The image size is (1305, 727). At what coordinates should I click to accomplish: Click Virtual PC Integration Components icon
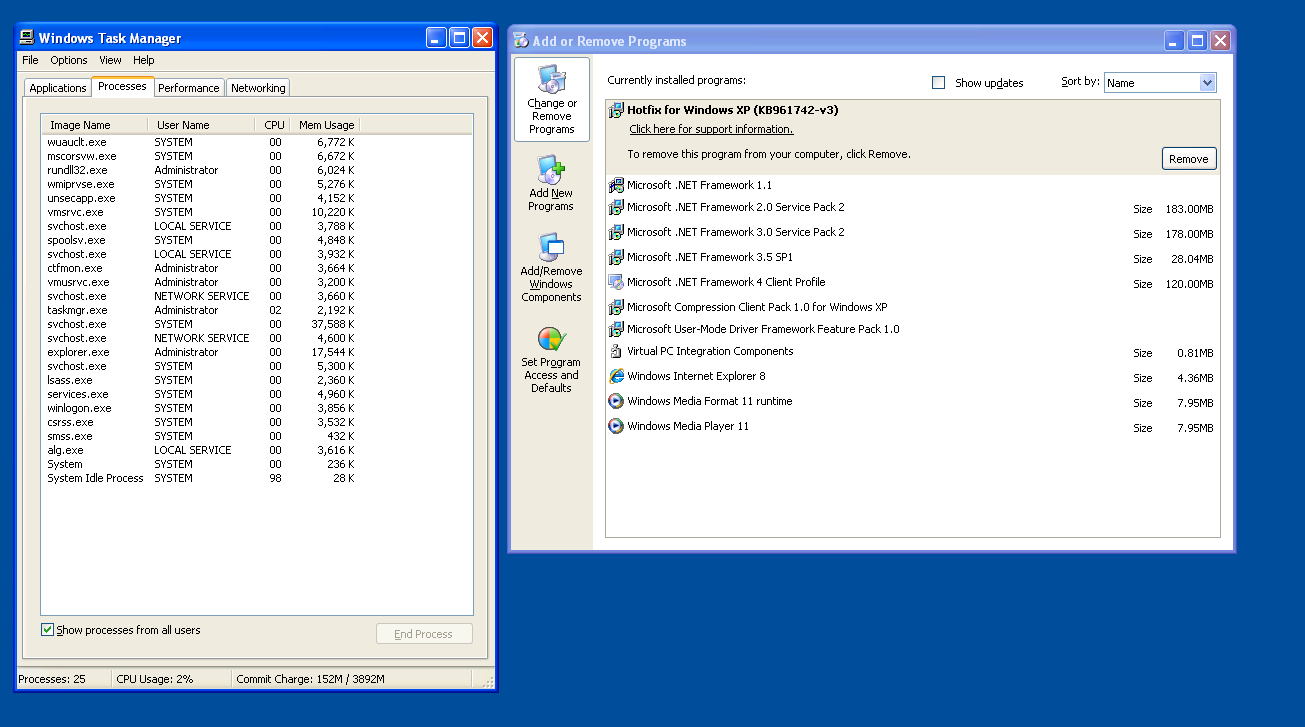tap(617, 351)
